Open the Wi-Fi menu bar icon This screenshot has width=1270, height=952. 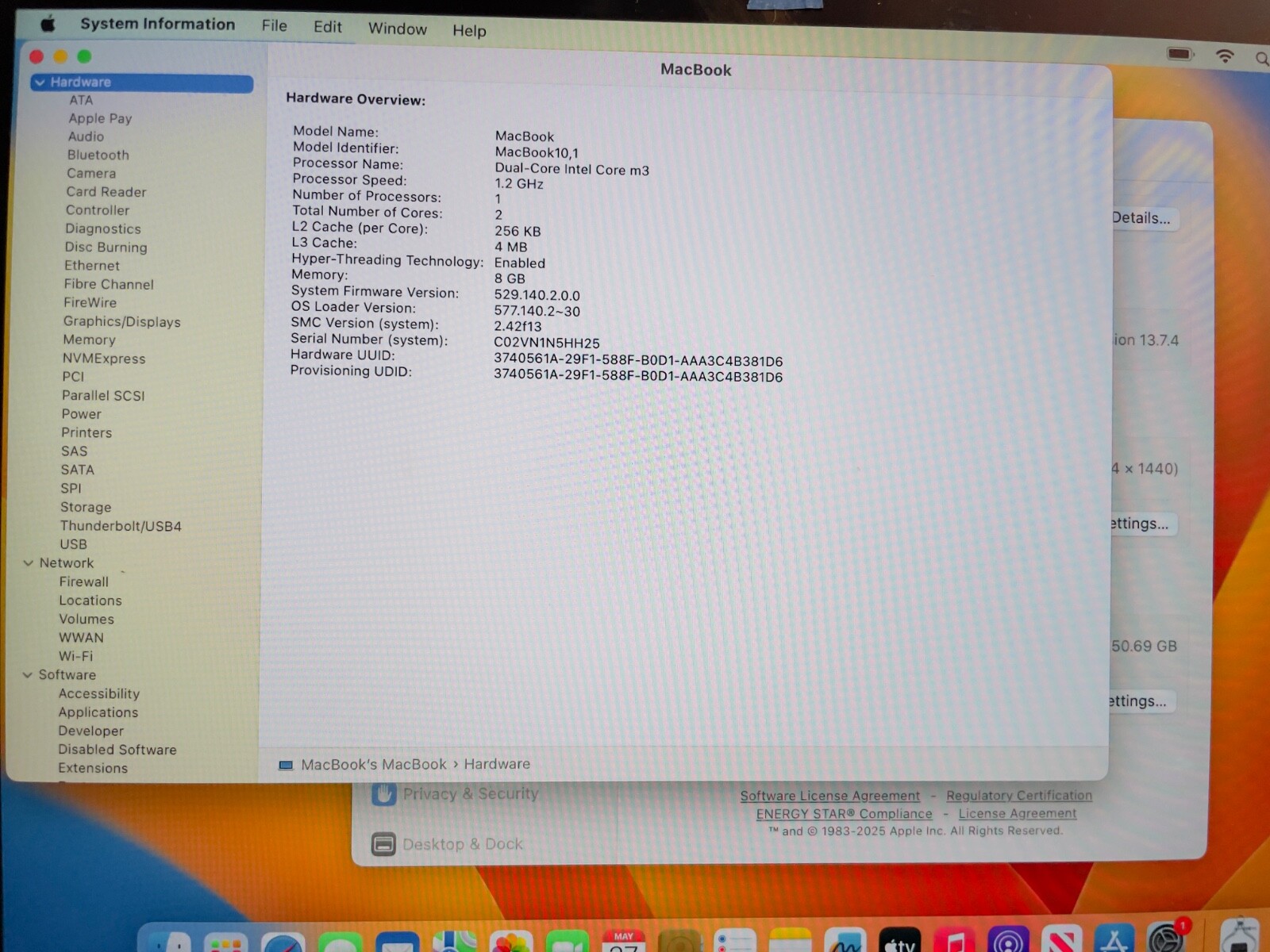click(1225, 56)
